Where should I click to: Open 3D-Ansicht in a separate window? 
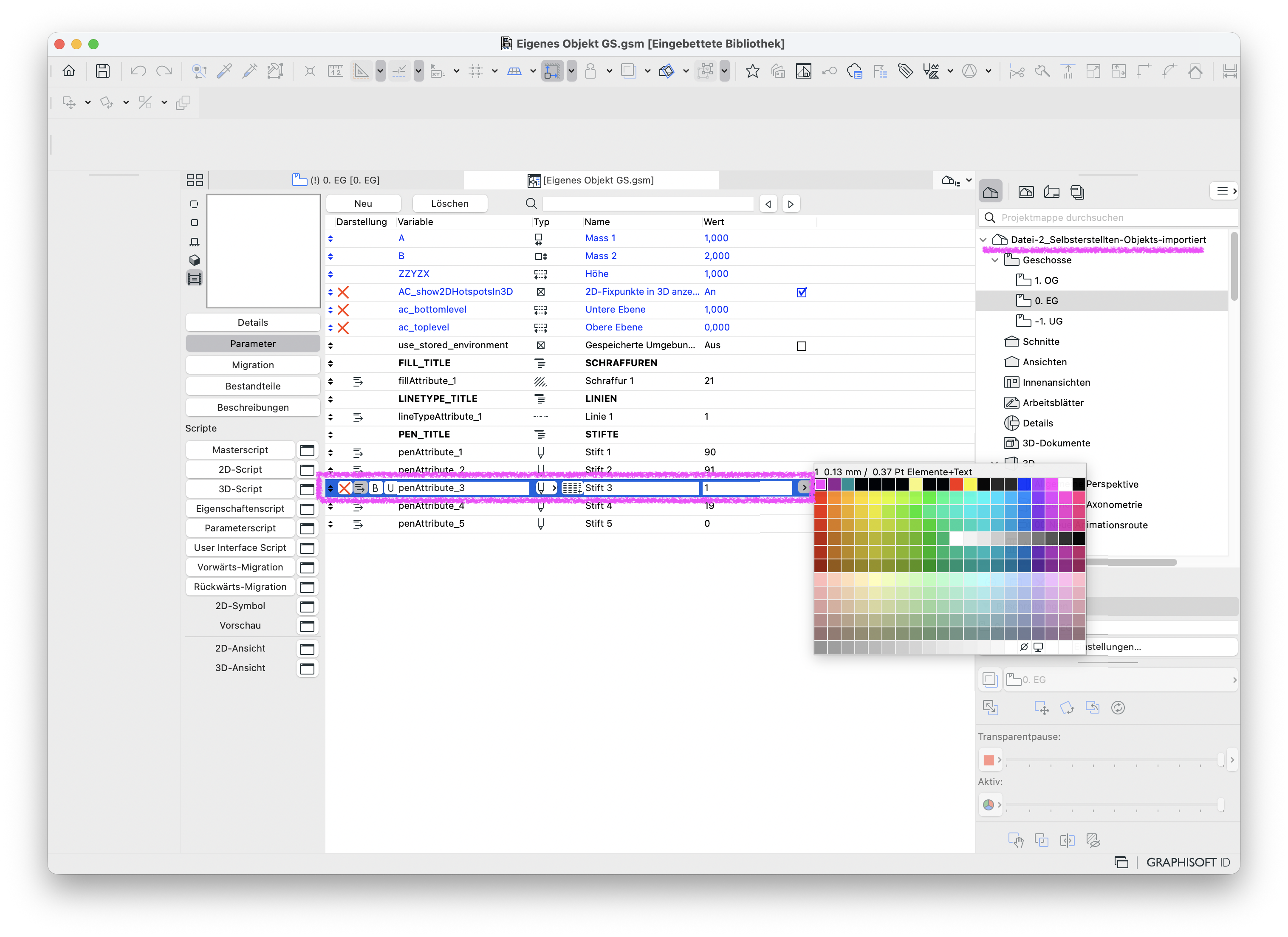point(307,669)
